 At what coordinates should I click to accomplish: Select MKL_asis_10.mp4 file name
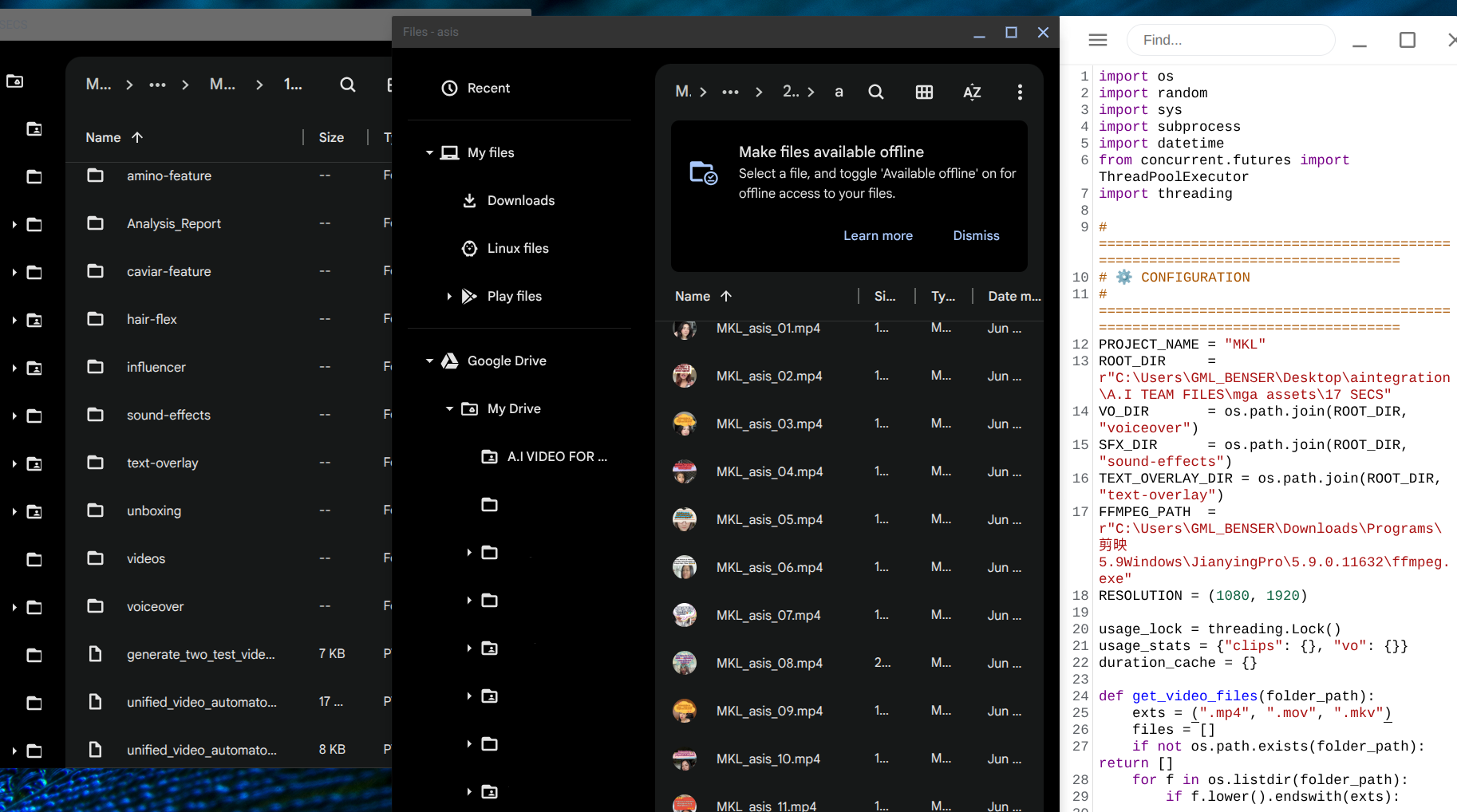tap(768, 759)
